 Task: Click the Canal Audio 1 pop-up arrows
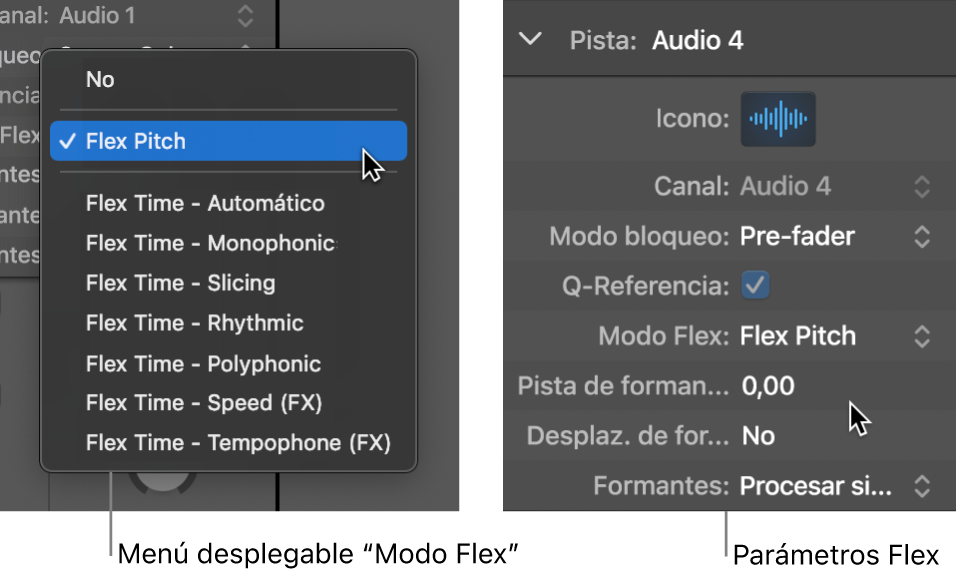(x=245, y=16)
